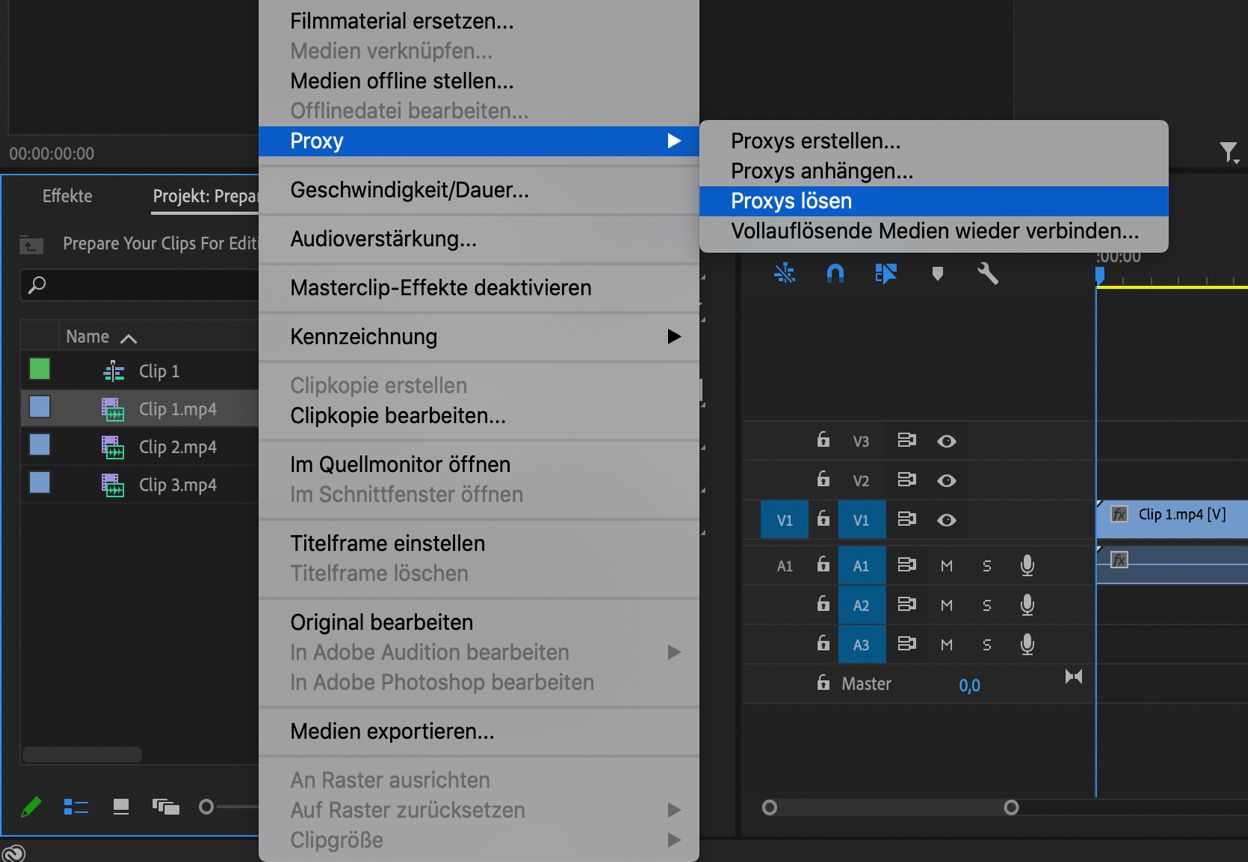The image size is (1248, 862).
Task: Expand the Kennzeichnung submenu
Action: click(478, 337)
